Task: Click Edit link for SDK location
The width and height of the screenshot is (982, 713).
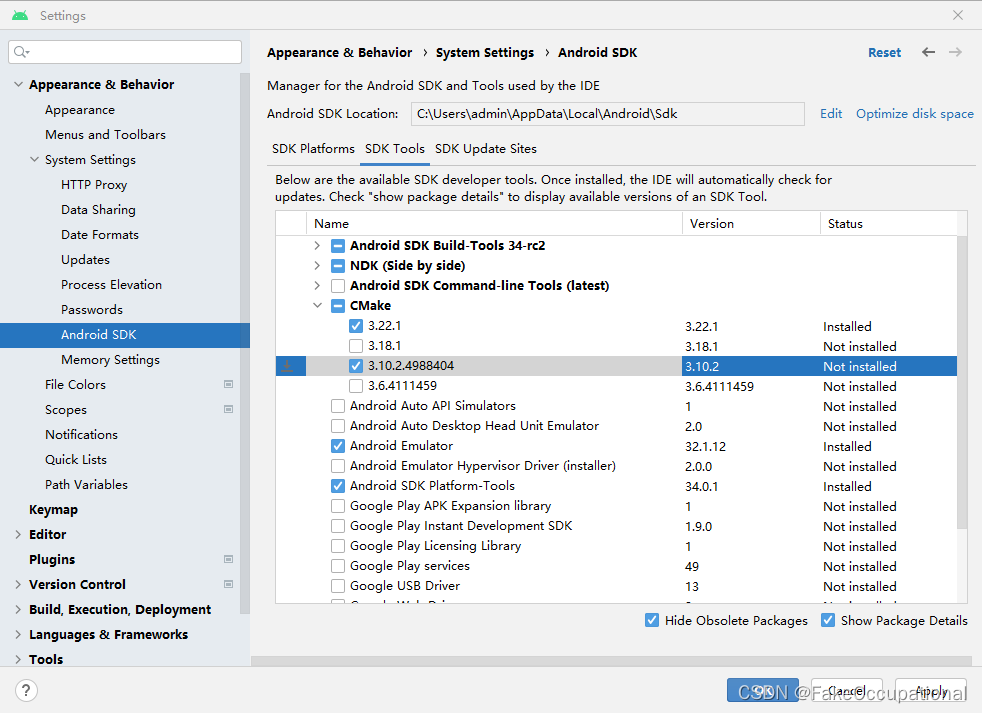Action: pos(831,113)
